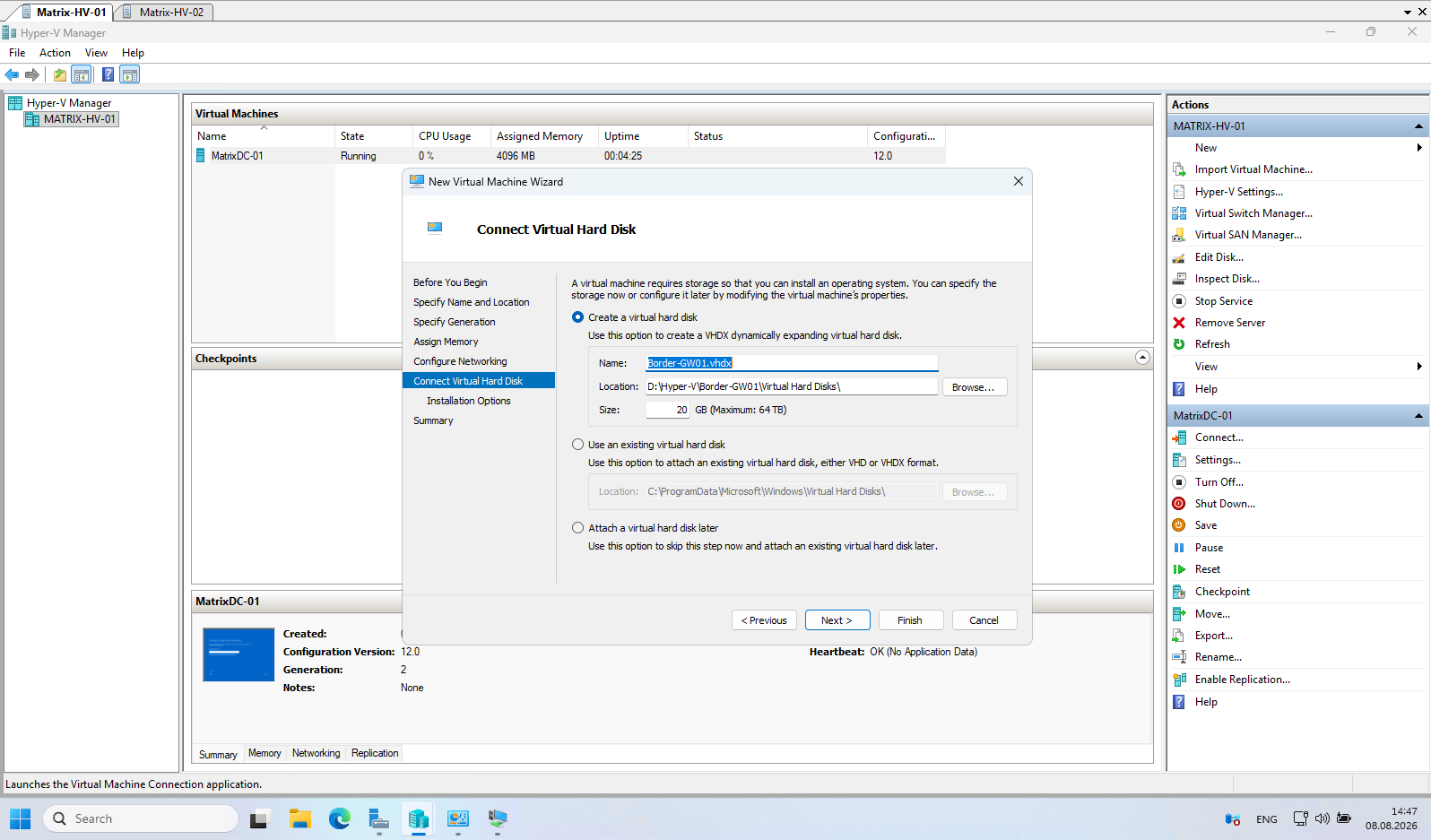Select Create a virtual hard disk option

point(578,317)
